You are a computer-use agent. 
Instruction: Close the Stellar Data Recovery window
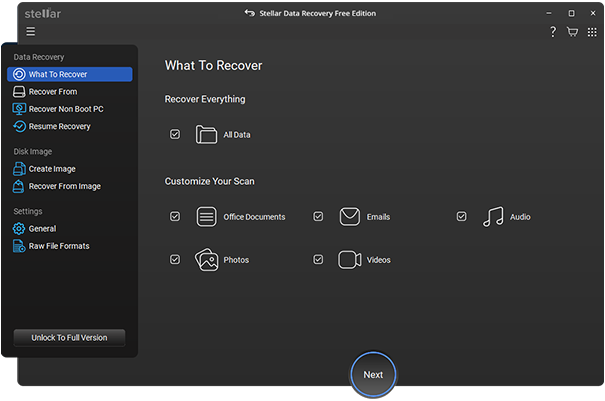pos(593,13)
